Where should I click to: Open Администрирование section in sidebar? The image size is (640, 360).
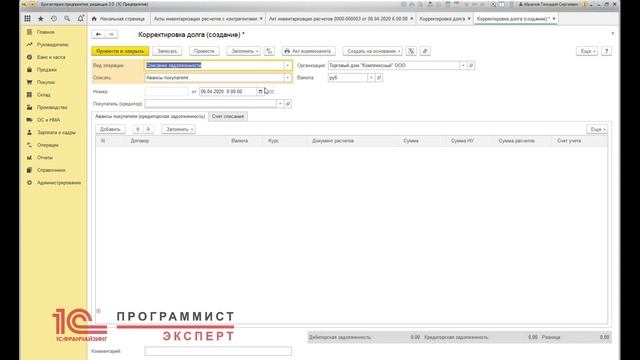[59, 182]
